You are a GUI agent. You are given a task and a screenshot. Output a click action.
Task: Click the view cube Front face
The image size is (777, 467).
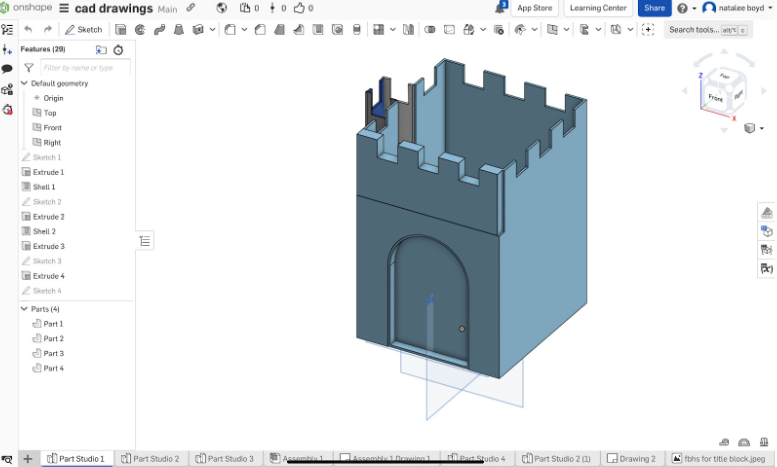(715, 97)
